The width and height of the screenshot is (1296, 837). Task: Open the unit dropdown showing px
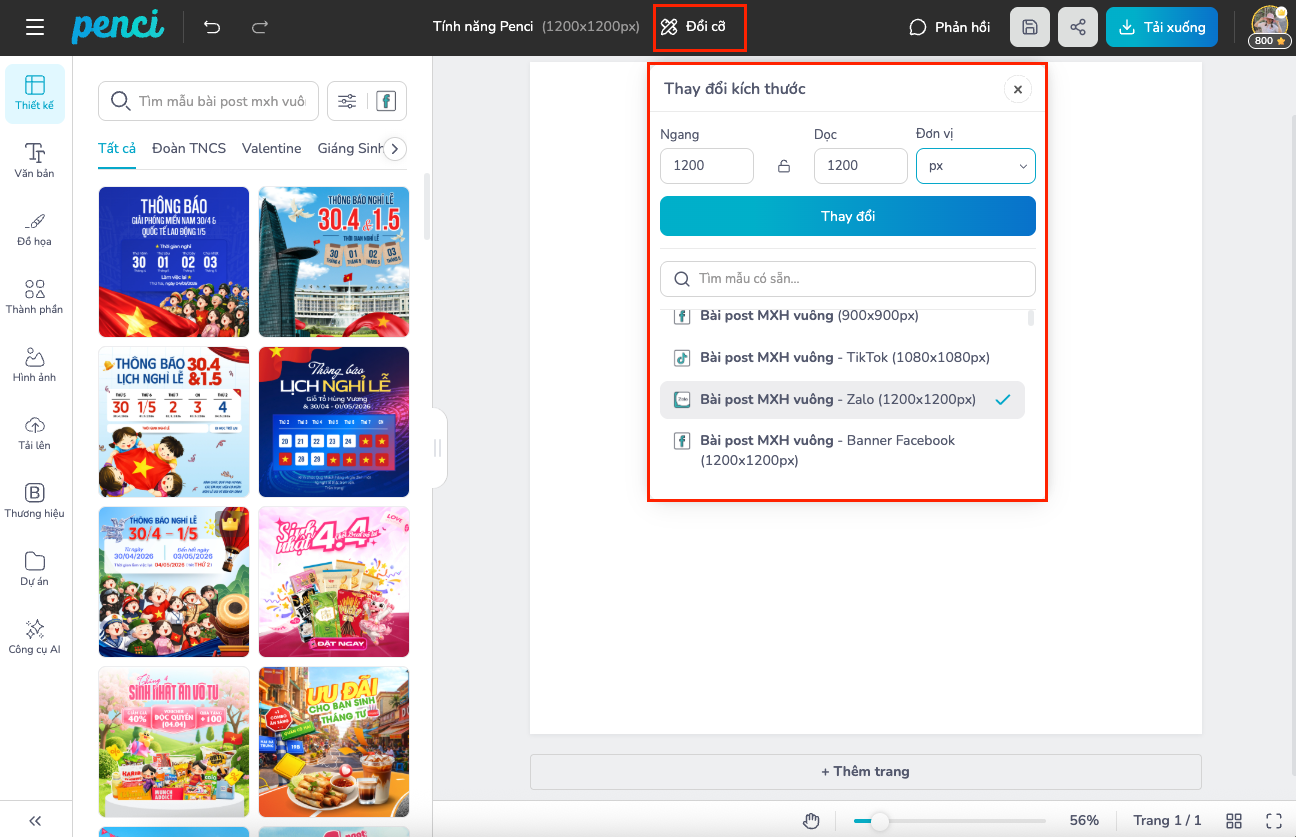(975, 166)
